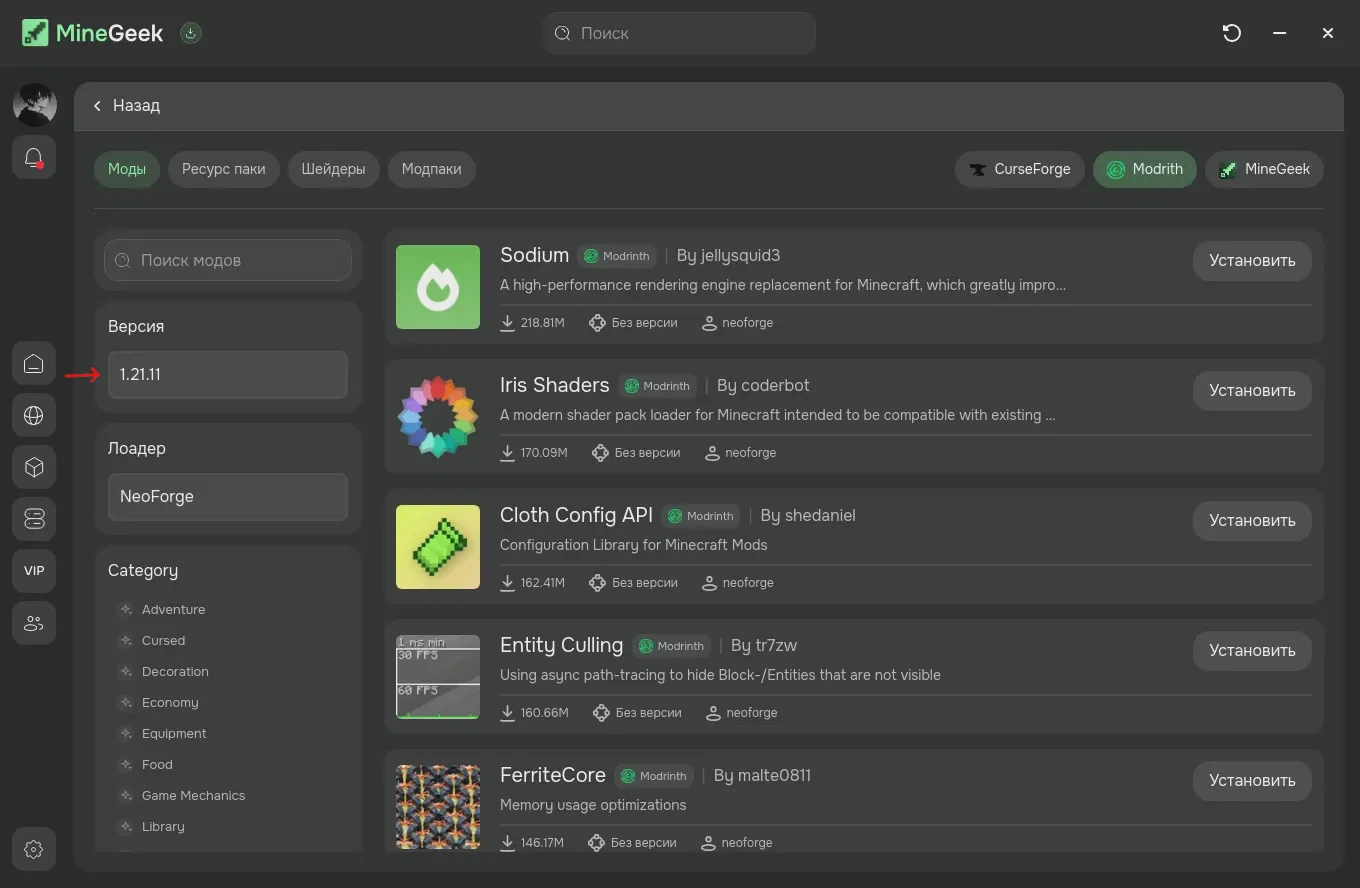Click the Decoration category icon
The image size is (1360, 888).
(x=125, y=671)
